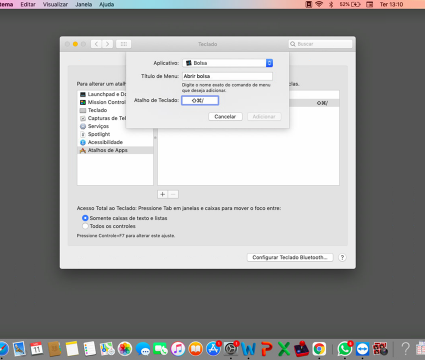Open the Mail stamp app in dock
Viewport: 425px width, 360px height.
(20, 349)
